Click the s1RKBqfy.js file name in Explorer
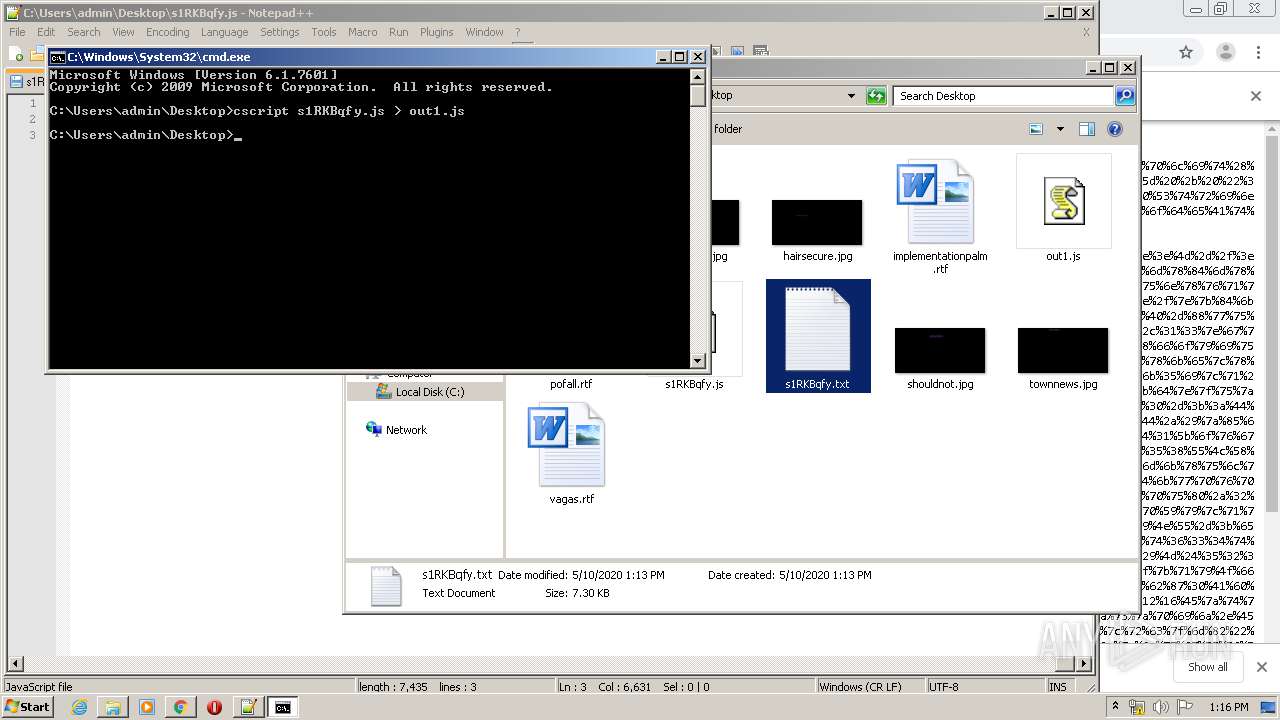Screen dimensions: 1280x720 point(694,384)
